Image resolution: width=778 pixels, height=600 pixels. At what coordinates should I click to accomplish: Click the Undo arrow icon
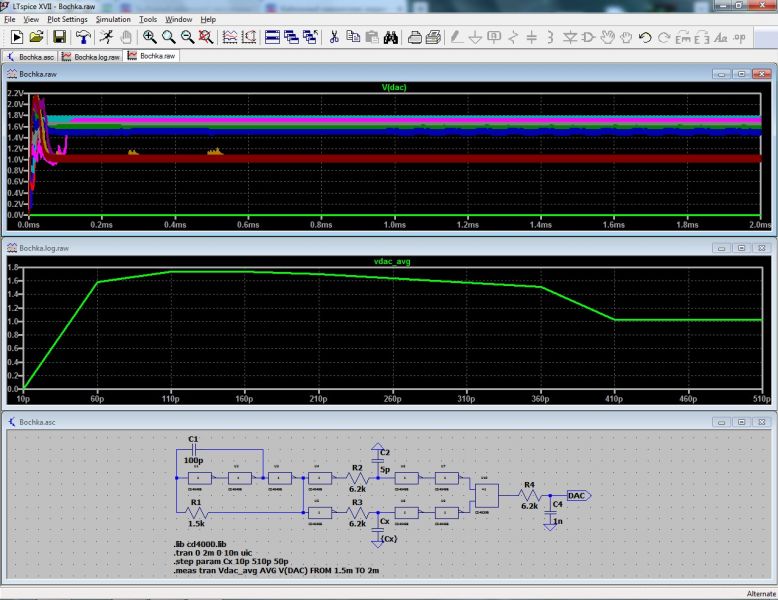tap(645, 37)
